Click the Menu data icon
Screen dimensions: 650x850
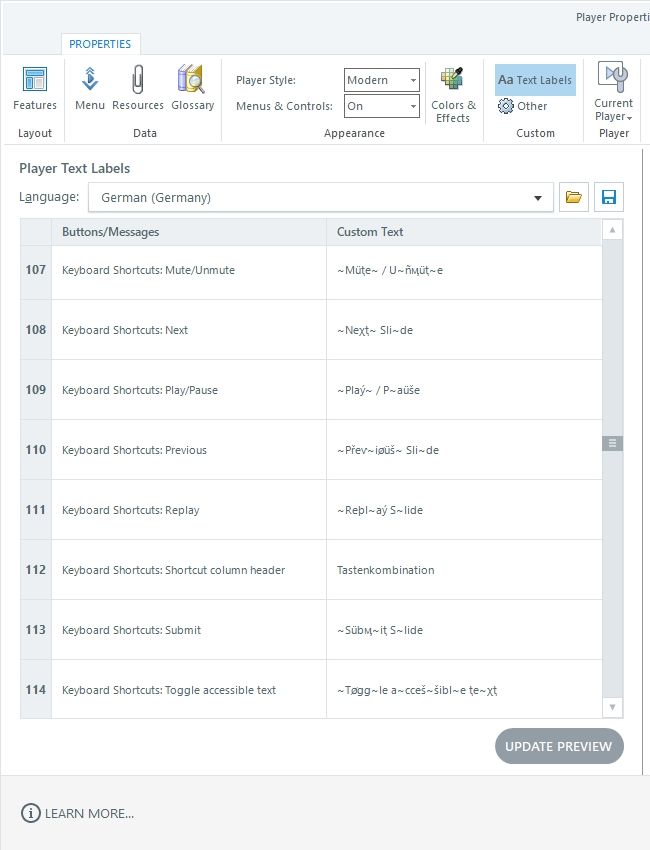[90, 79]
